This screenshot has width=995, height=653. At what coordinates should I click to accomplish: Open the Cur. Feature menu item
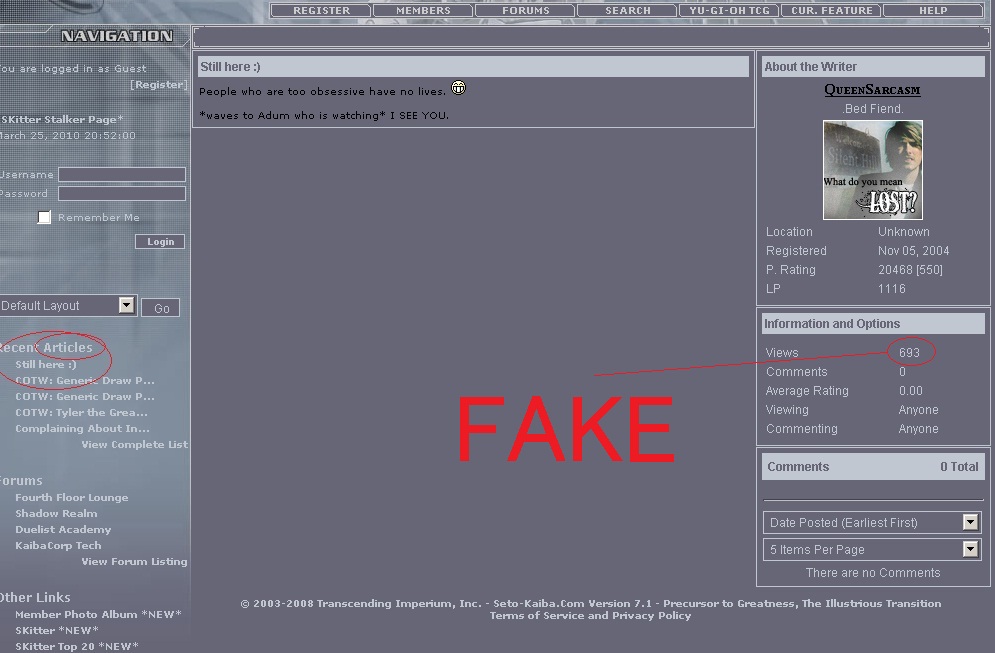pyautogui.click(x=831, y=11)
